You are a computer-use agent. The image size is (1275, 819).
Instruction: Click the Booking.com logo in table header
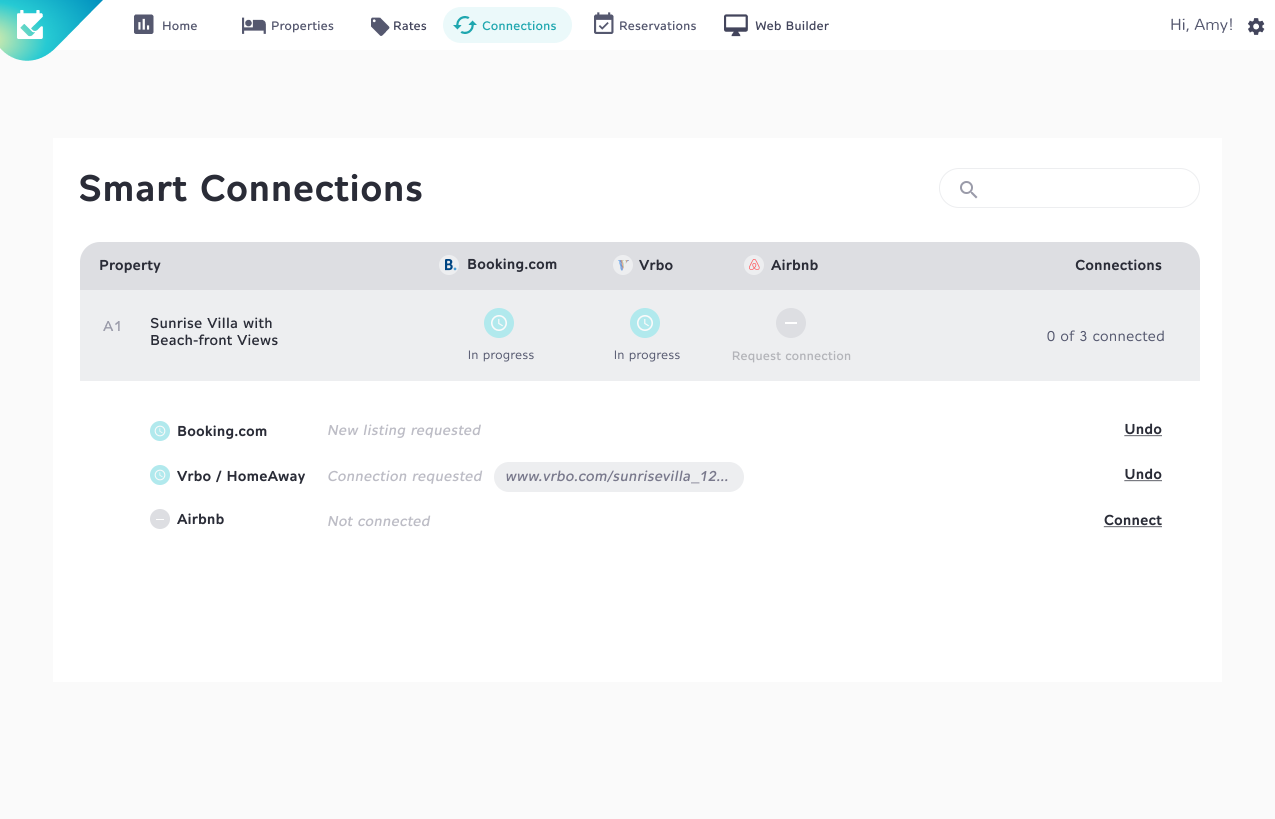pos(449,265)
